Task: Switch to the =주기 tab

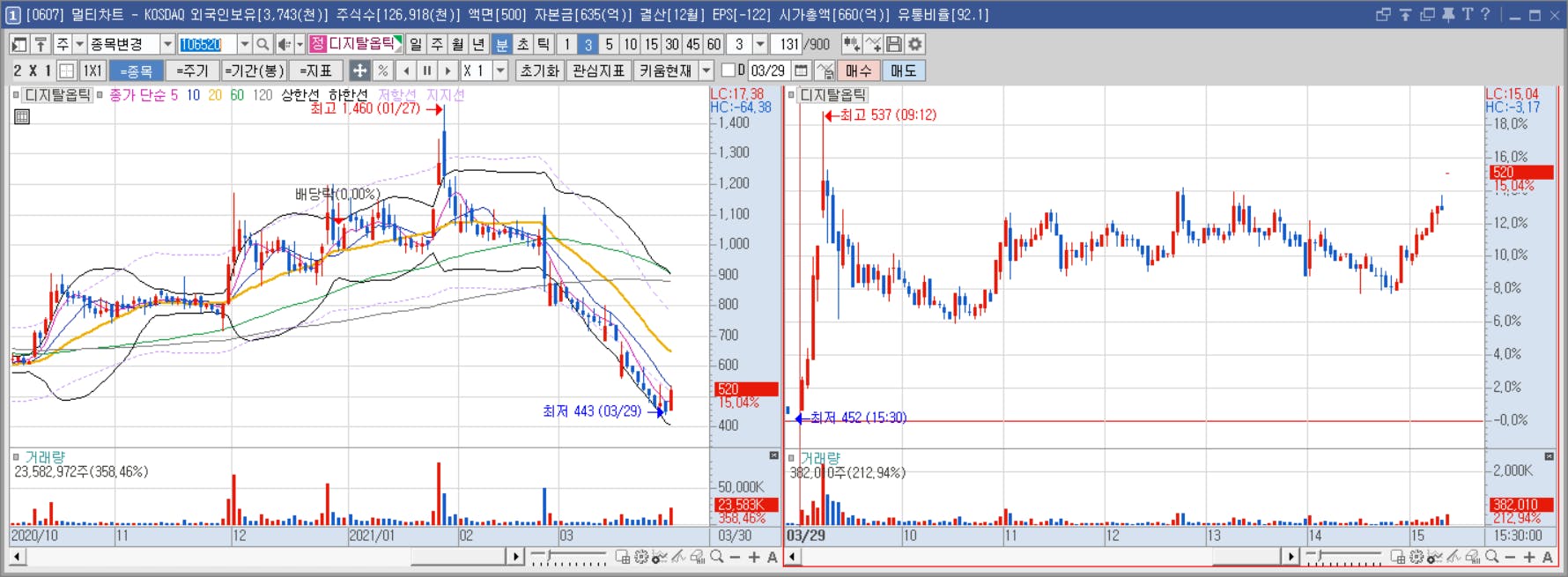Action: (192, 70)
